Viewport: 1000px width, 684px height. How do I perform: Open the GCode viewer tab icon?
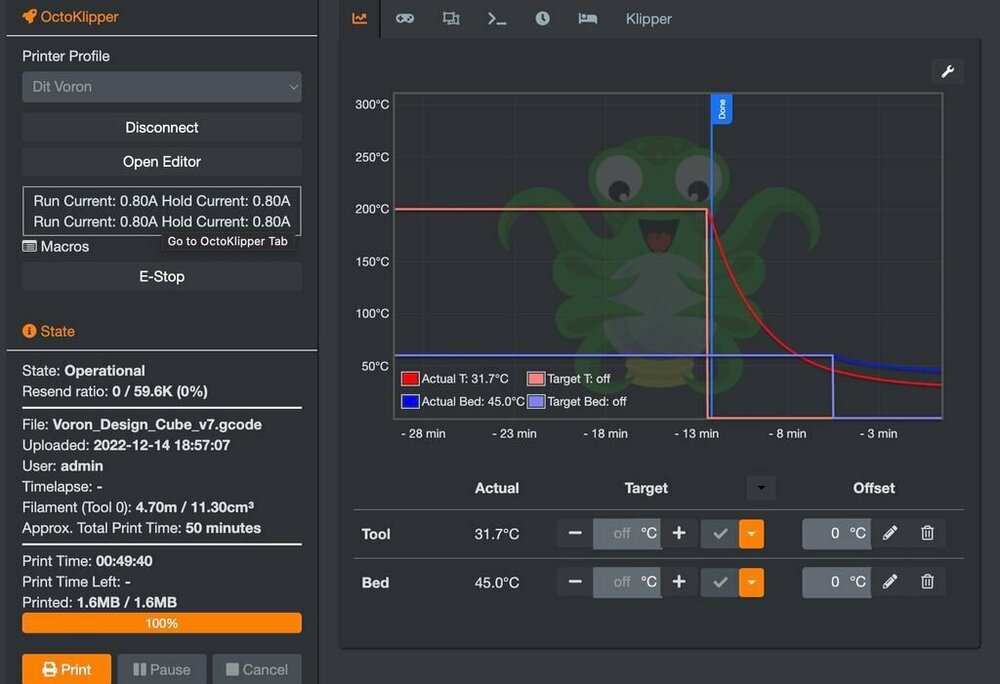pos(451,18)
